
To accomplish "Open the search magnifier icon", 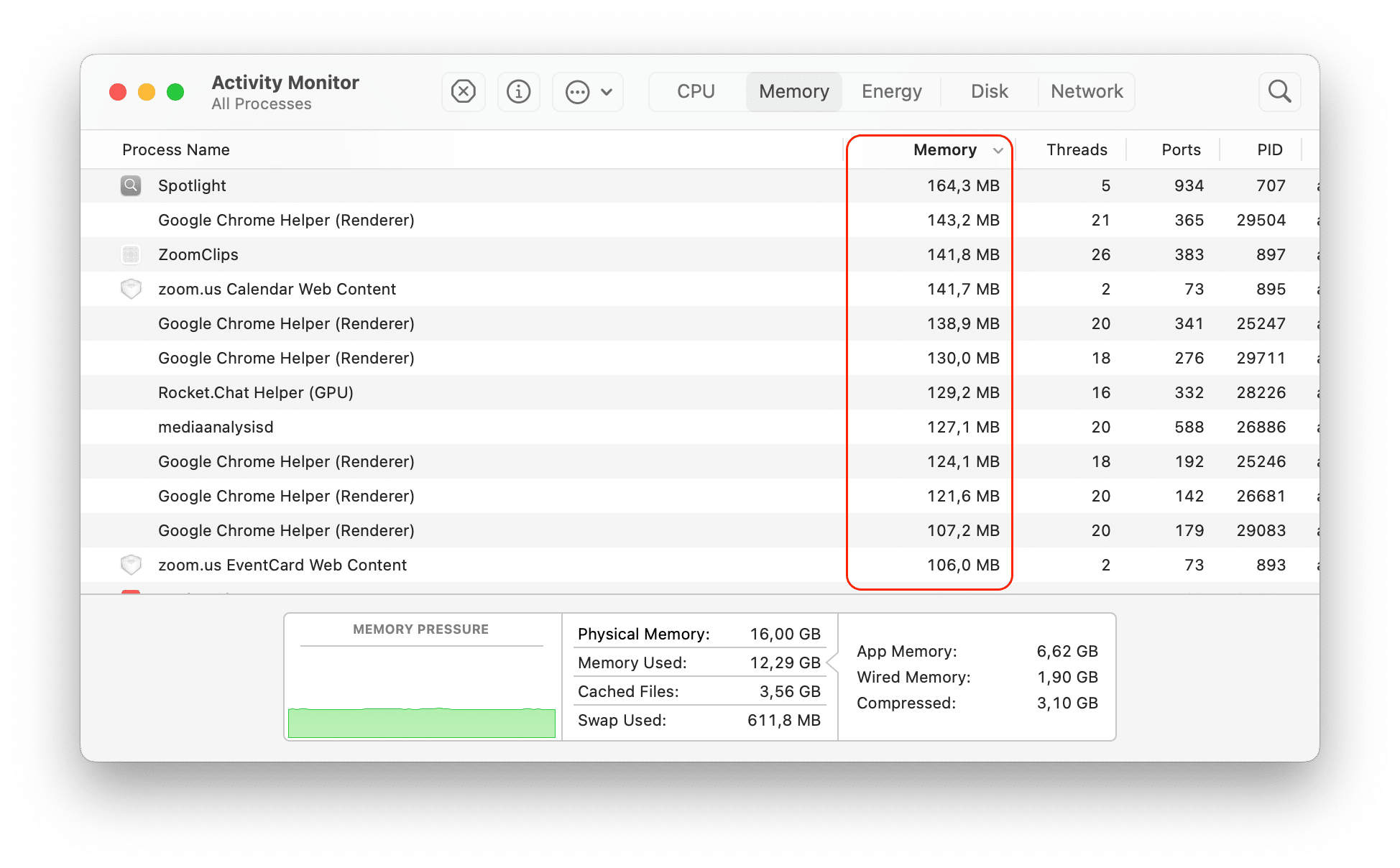I will [1280, 91].
